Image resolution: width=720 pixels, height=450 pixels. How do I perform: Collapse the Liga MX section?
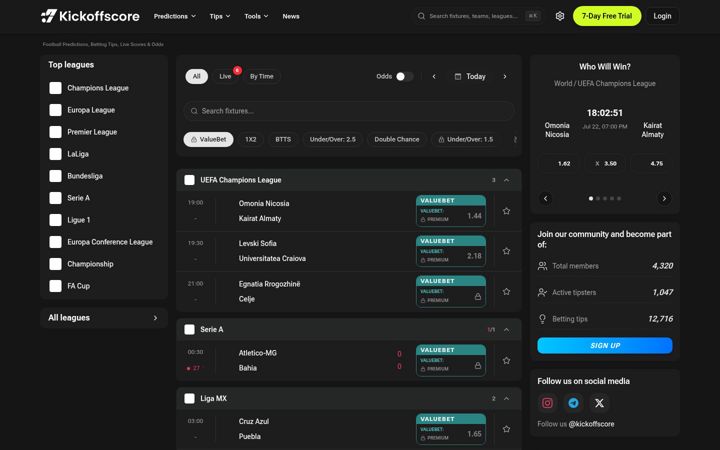point(506,399)
